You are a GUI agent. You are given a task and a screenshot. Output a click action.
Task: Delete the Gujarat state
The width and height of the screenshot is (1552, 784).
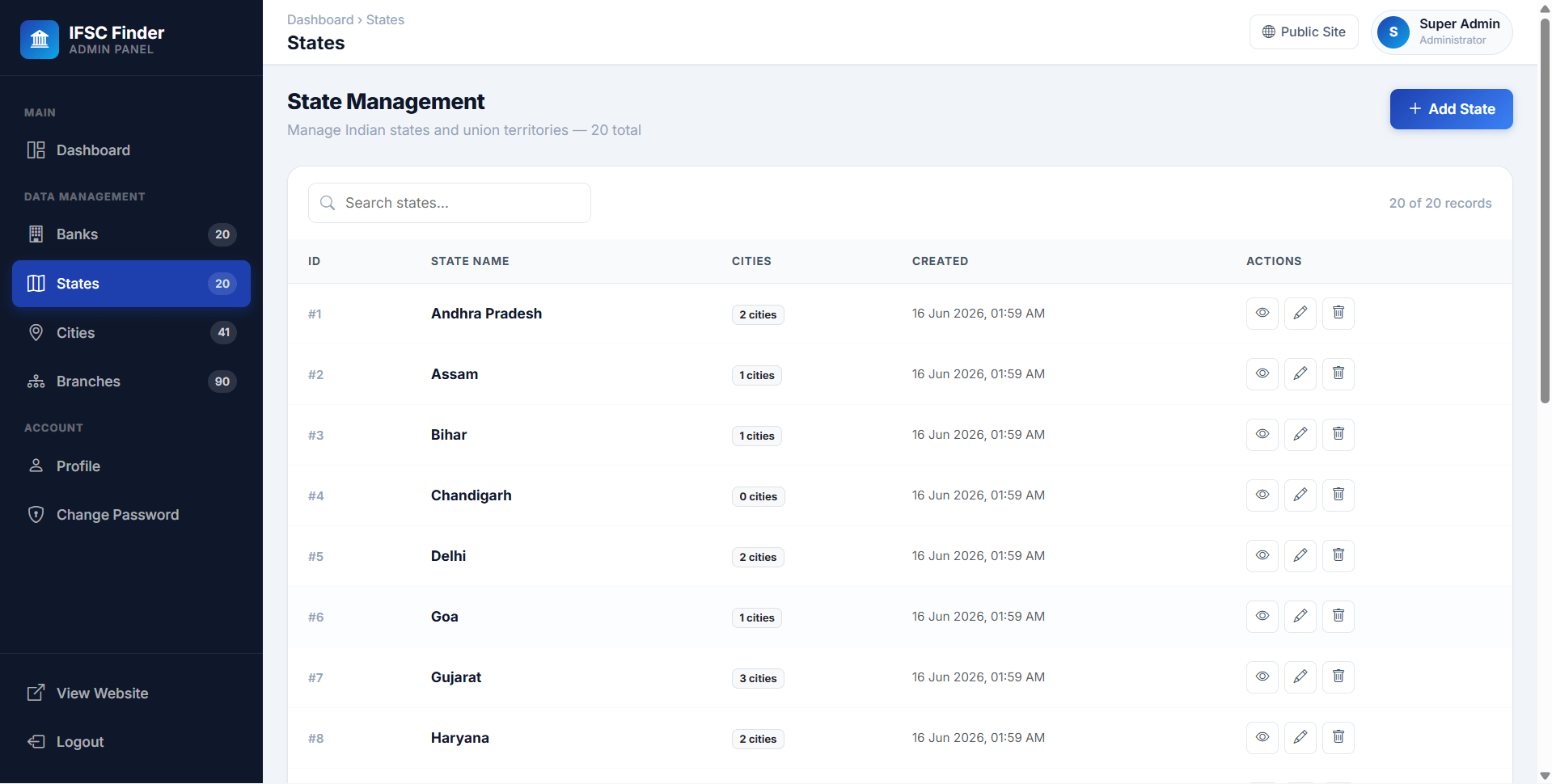click(x=1338, y=677)
